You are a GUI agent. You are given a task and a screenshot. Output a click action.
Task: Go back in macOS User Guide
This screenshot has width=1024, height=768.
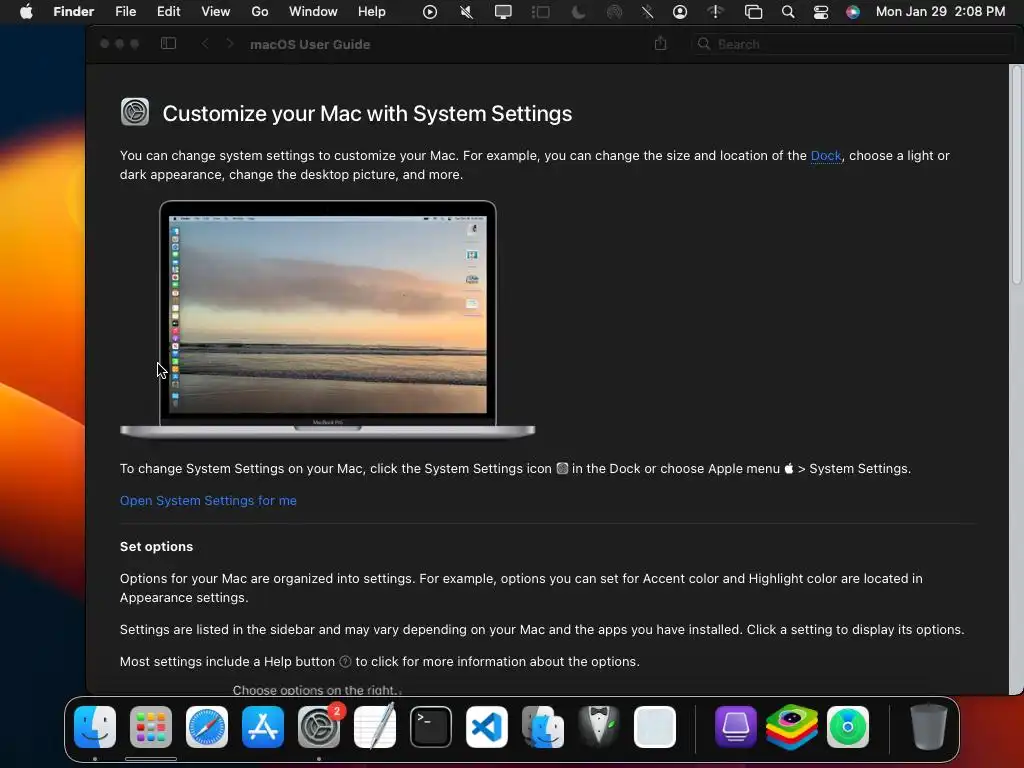click(205, 44)
